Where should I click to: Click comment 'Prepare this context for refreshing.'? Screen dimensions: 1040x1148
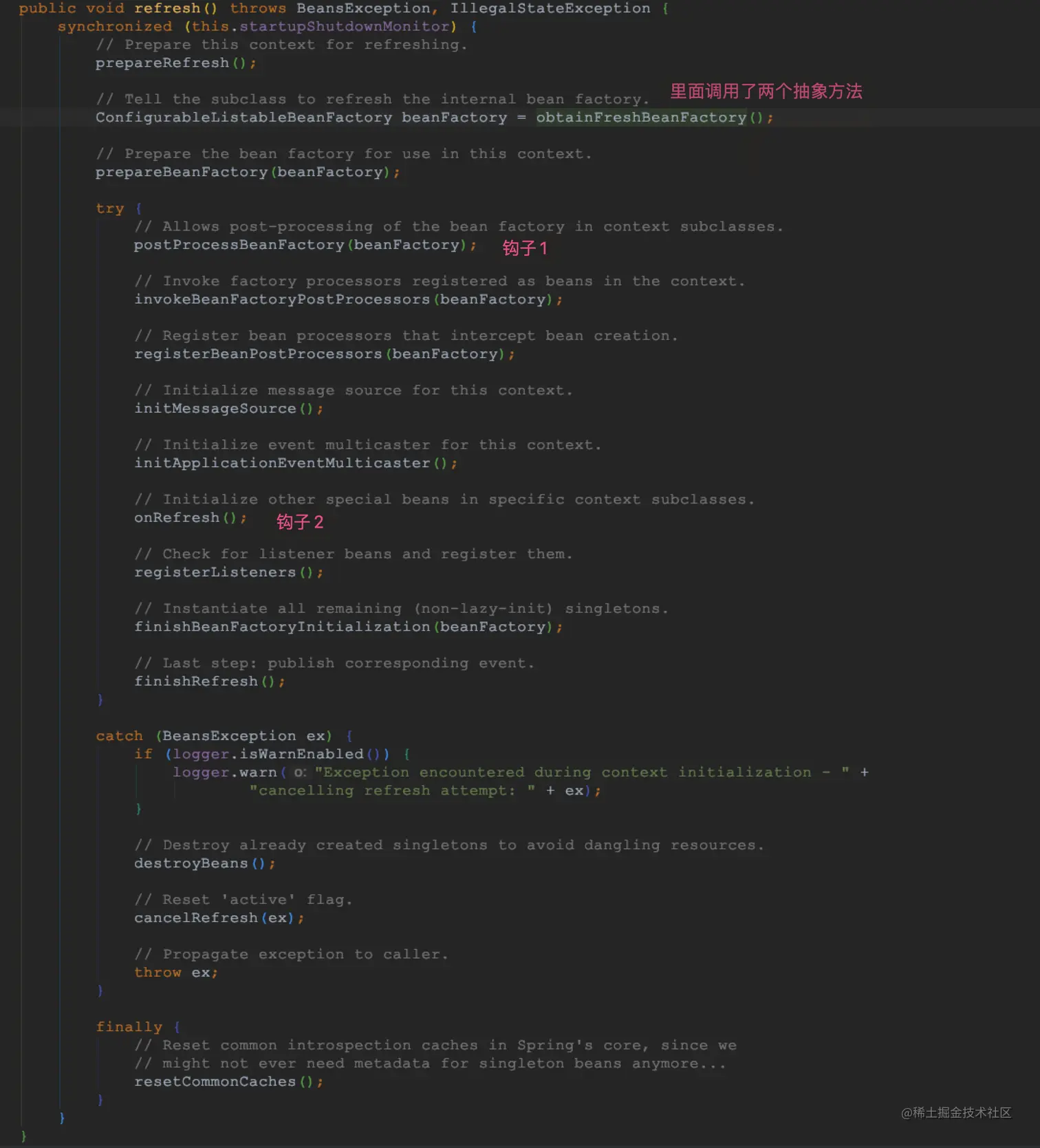click(x=281, y=45)
